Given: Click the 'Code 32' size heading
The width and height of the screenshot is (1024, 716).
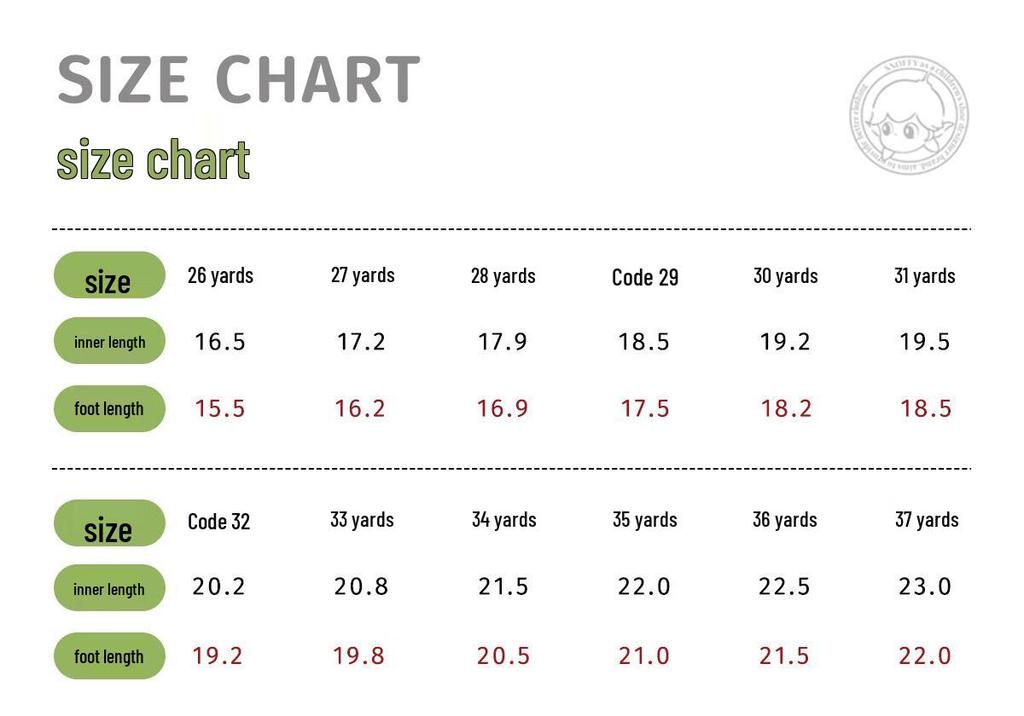Looking at the screenshot, I should [219, 521].
